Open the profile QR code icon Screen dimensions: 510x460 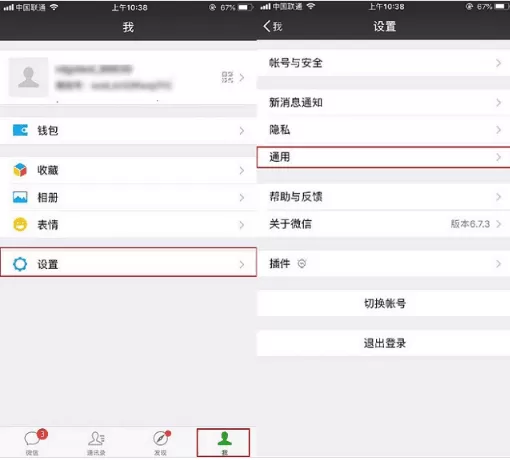click(x=227, y=77)
